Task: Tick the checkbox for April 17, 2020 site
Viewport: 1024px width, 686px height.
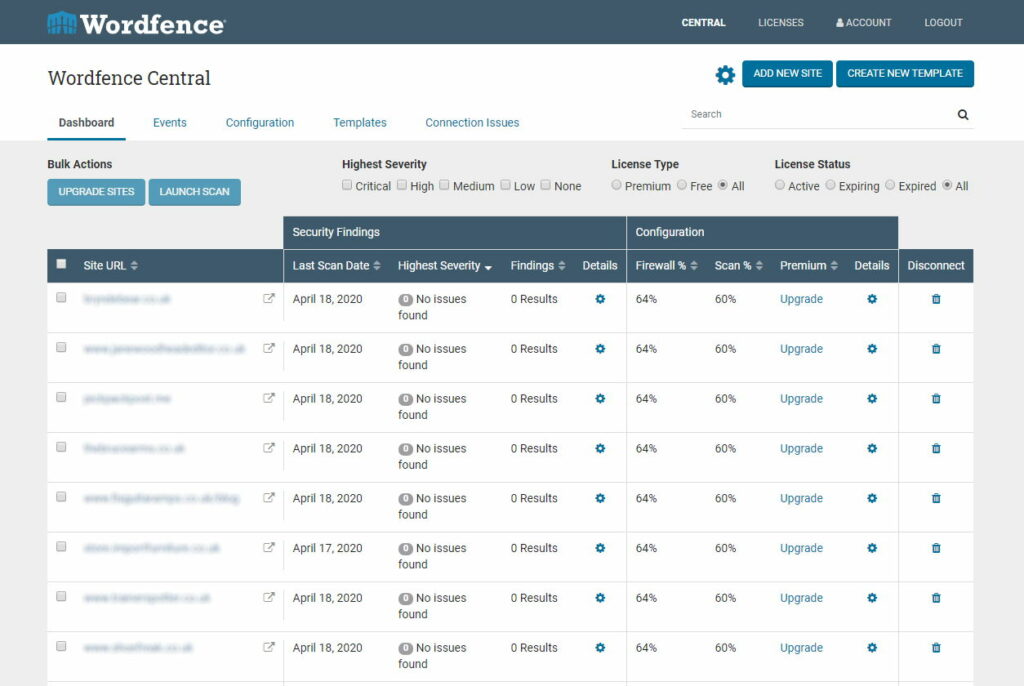Action: (x=61, y=546)
